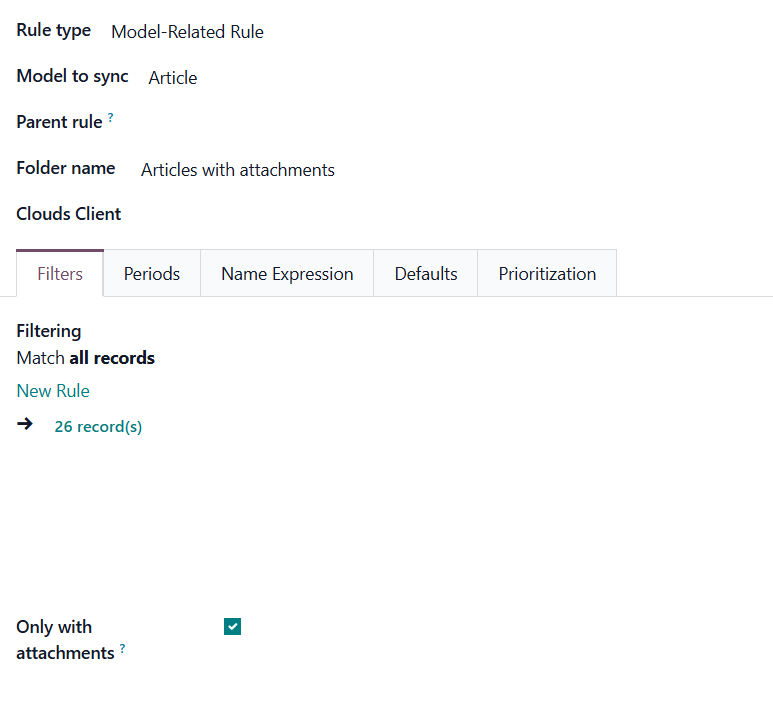Viewport: 773px width, 701px height.
Task: Select the Filters tab
Action: point(60,274)
